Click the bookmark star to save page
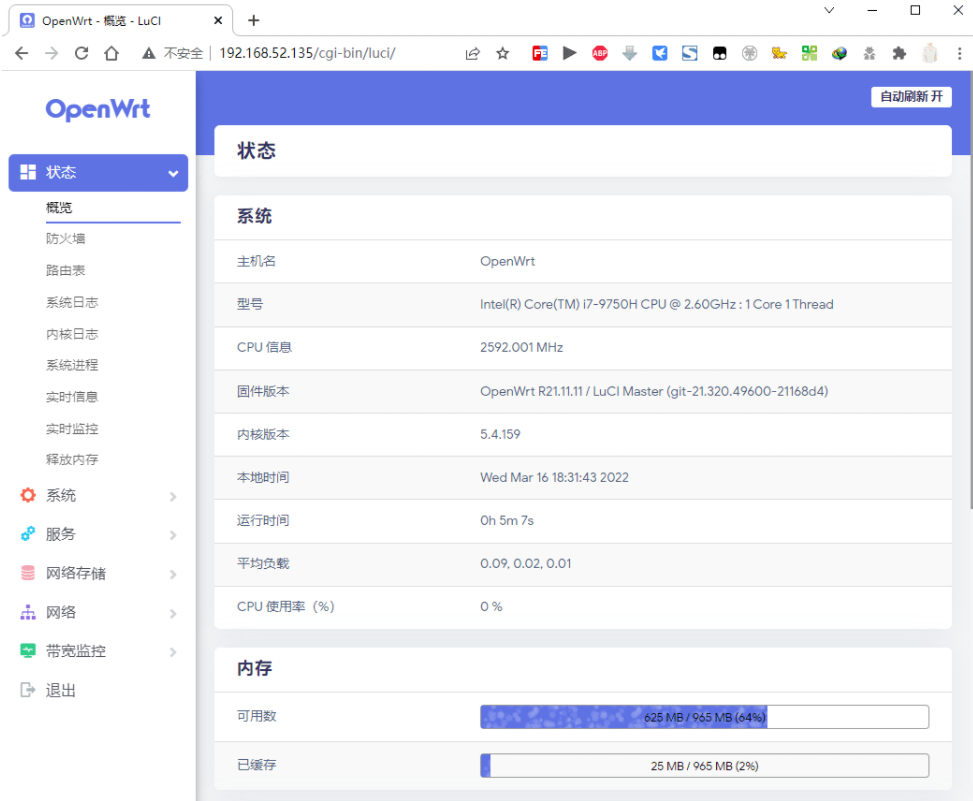 click(502, 53)
